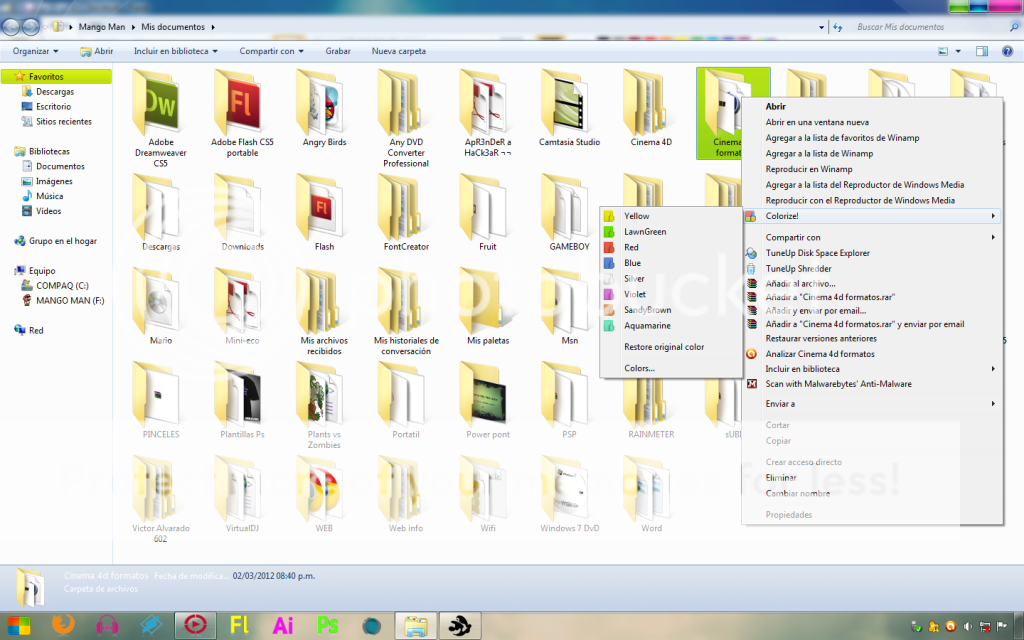Open Adobe Illustrator taskbar icon
This screenshot has width=1024, height=640.
(283, 625)
